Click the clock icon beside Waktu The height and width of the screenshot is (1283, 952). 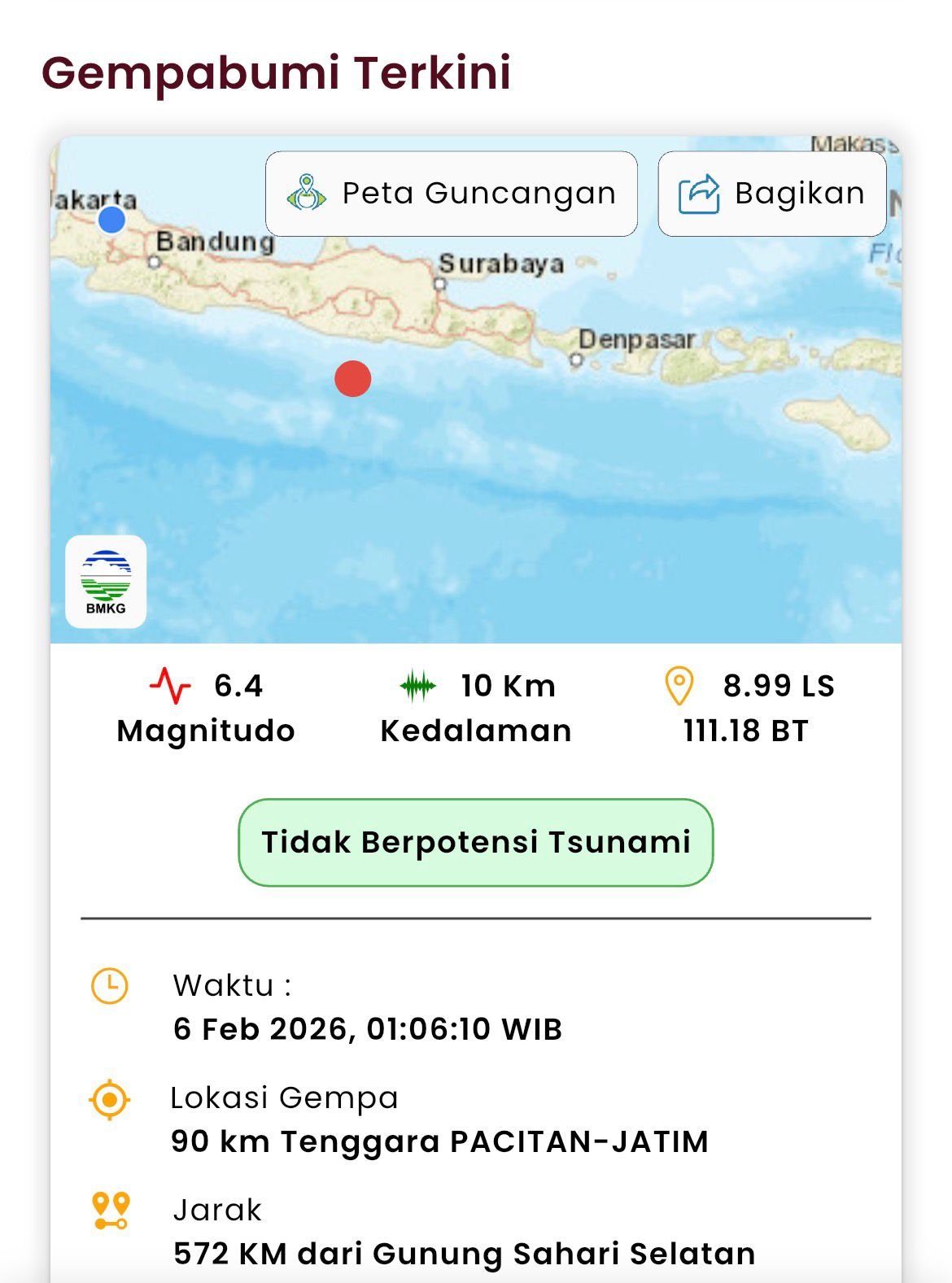pyautogui.click(x=109, y=986)
